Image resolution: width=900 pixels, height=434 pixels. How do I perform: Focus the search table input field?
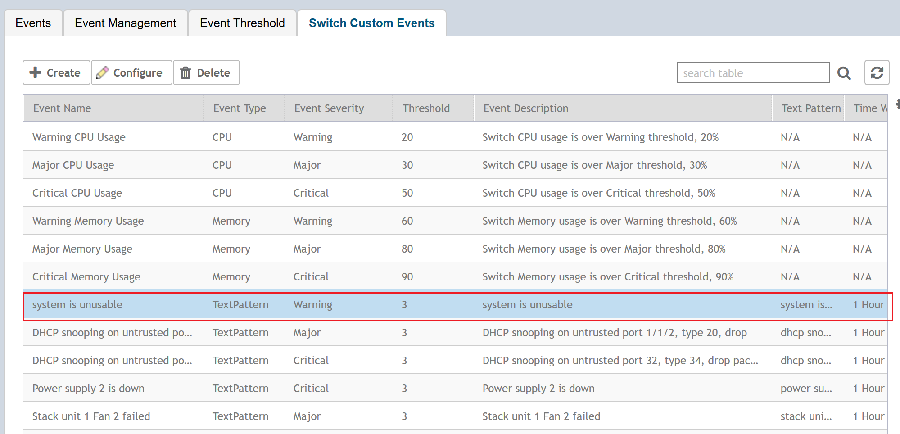pyautogui.click(x=752, y=73)
